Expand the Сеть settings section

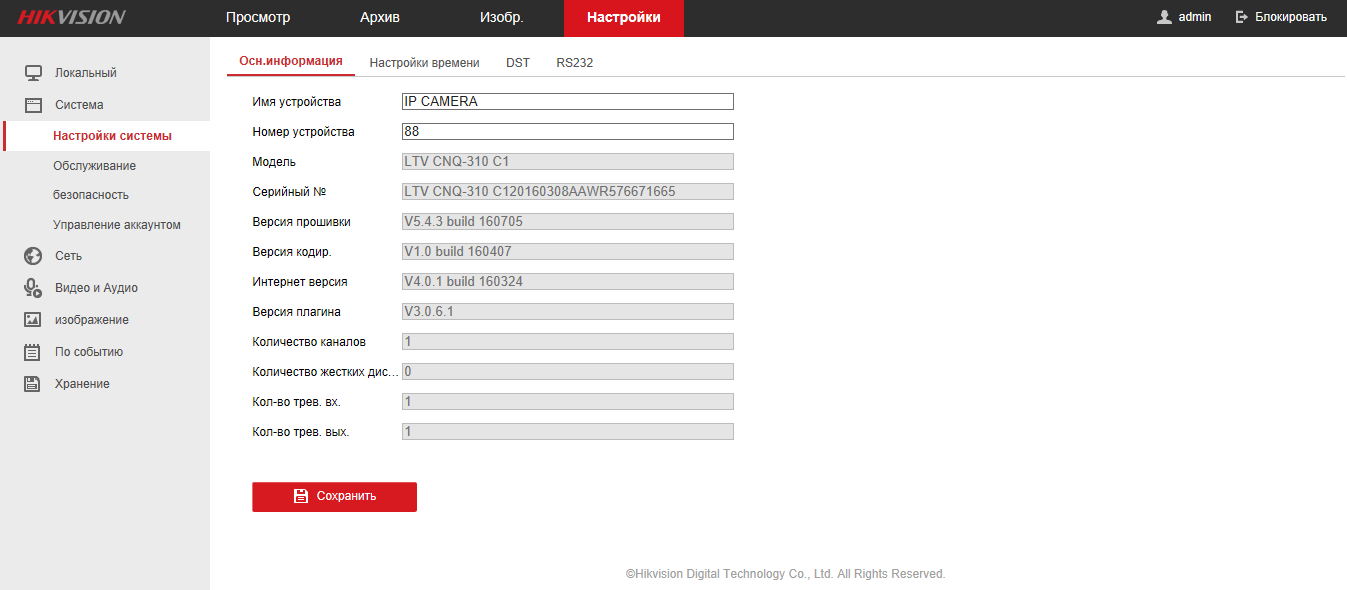coord(68,256)
